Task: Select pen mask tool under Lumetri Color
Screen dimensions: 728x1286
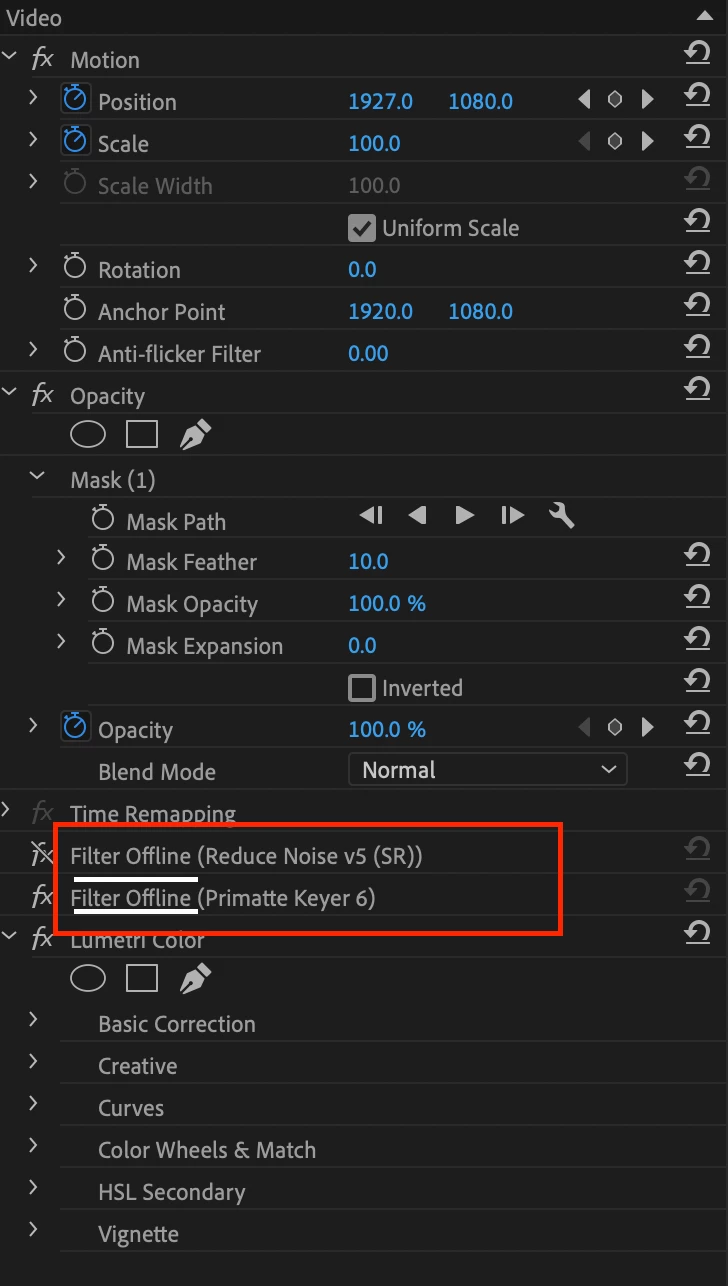Action: click(196, 979)
